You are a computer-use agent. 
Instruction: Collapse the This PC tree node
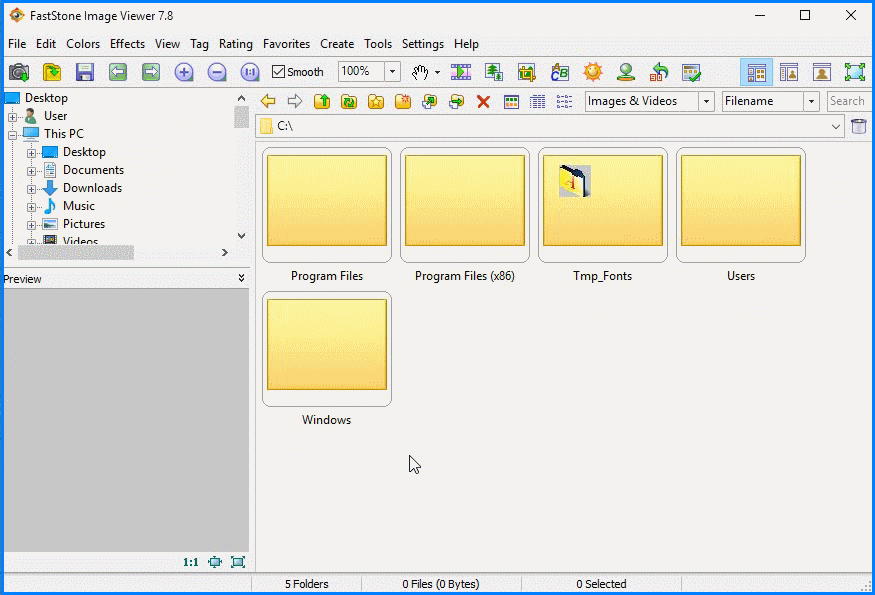tap(12, 135)
